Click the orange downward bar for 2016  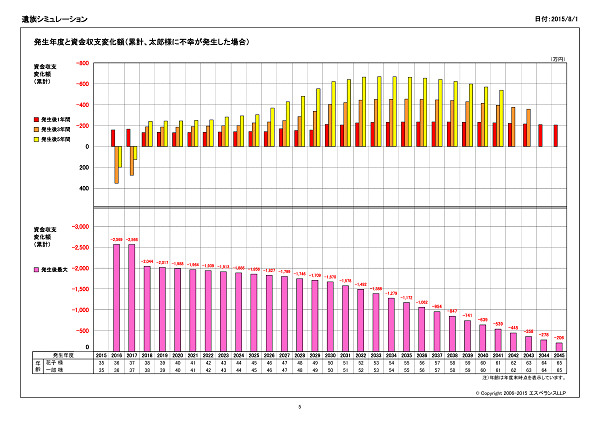(117, 164)
